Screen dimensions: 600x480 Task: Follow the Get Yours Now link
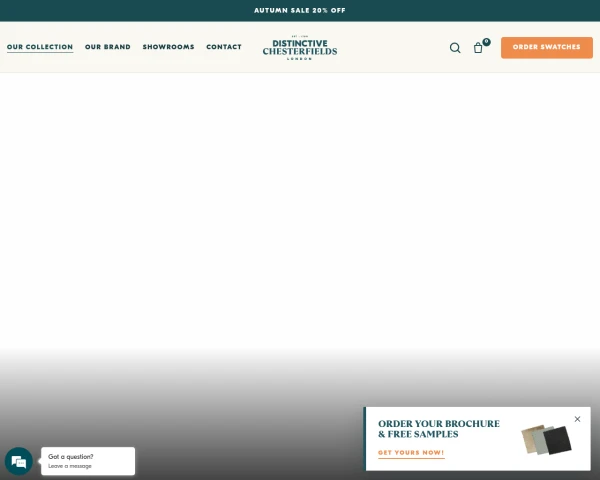411,453
